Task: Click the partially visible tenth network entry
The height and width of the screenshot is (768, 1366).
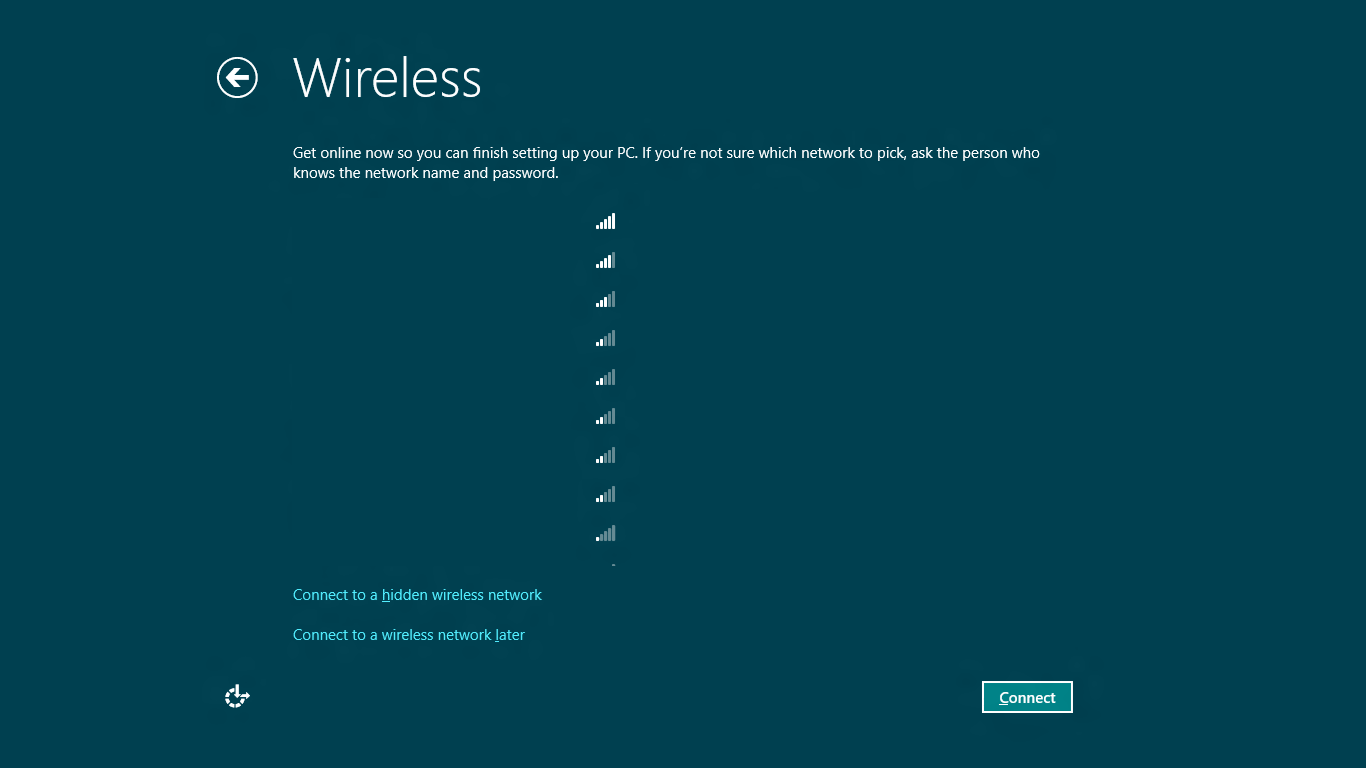Action: [612, 564]
